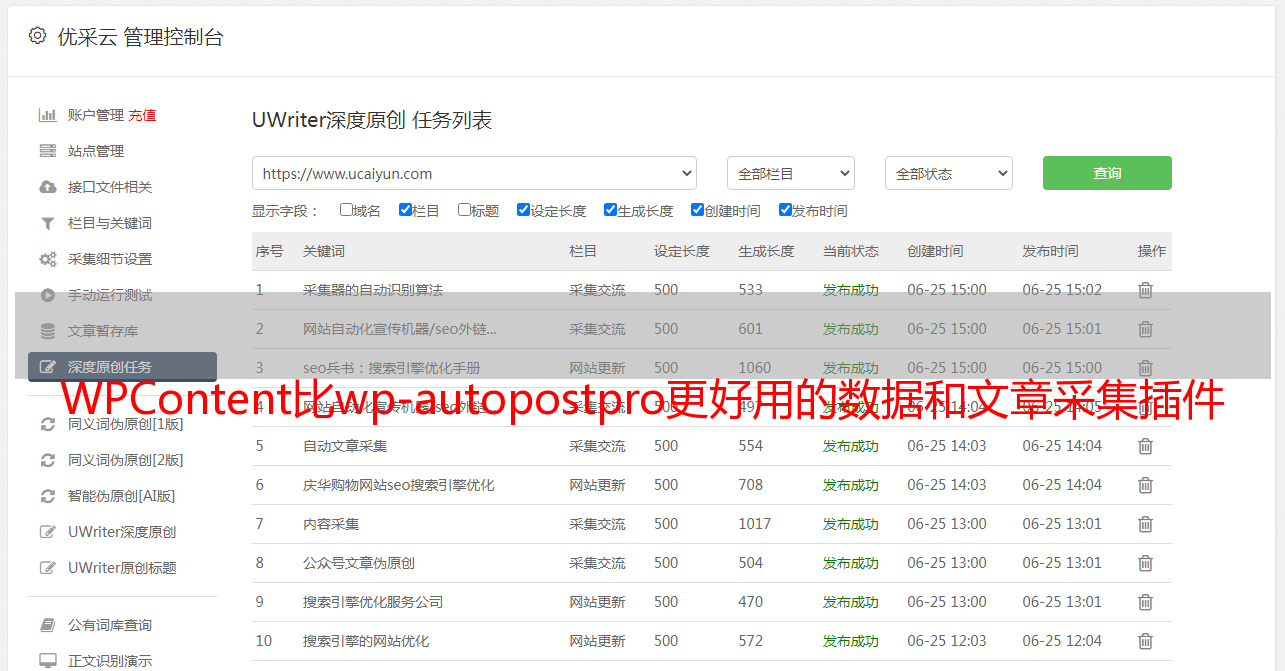The image size is (1285, 671).
Task: Click the refresh icon for 智能伪原创[AI版]
Action: [47, 496]
